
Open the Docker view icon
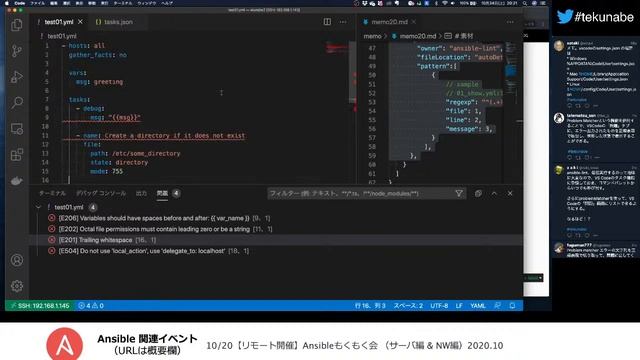coord(17,180)
